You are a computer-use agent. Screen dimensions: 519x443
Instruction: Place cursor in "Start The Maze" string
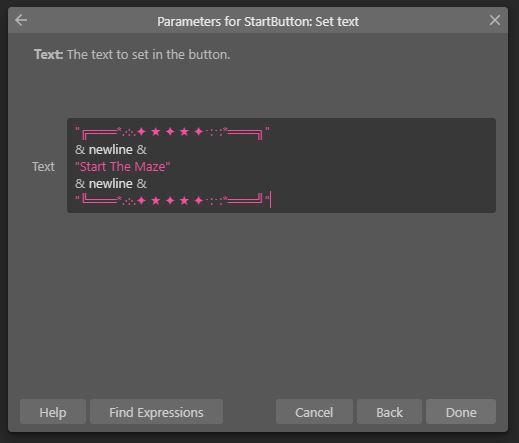123,167
